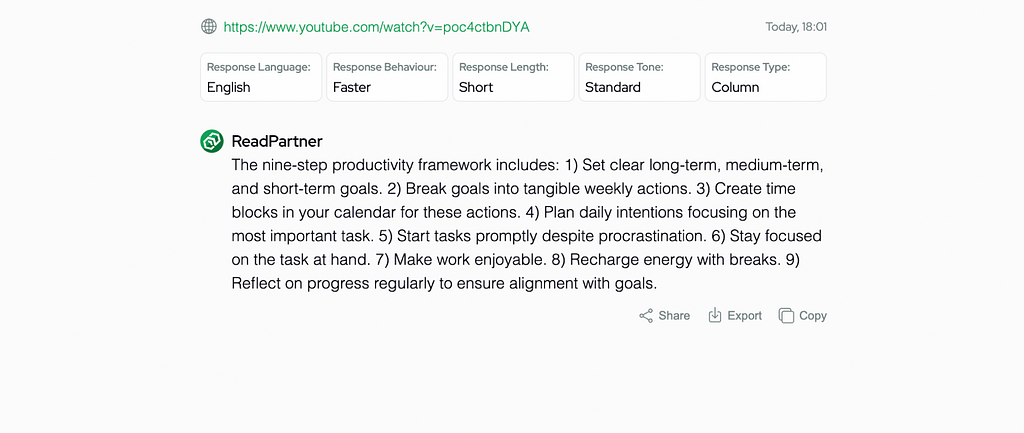Click the Export text label

744,315
